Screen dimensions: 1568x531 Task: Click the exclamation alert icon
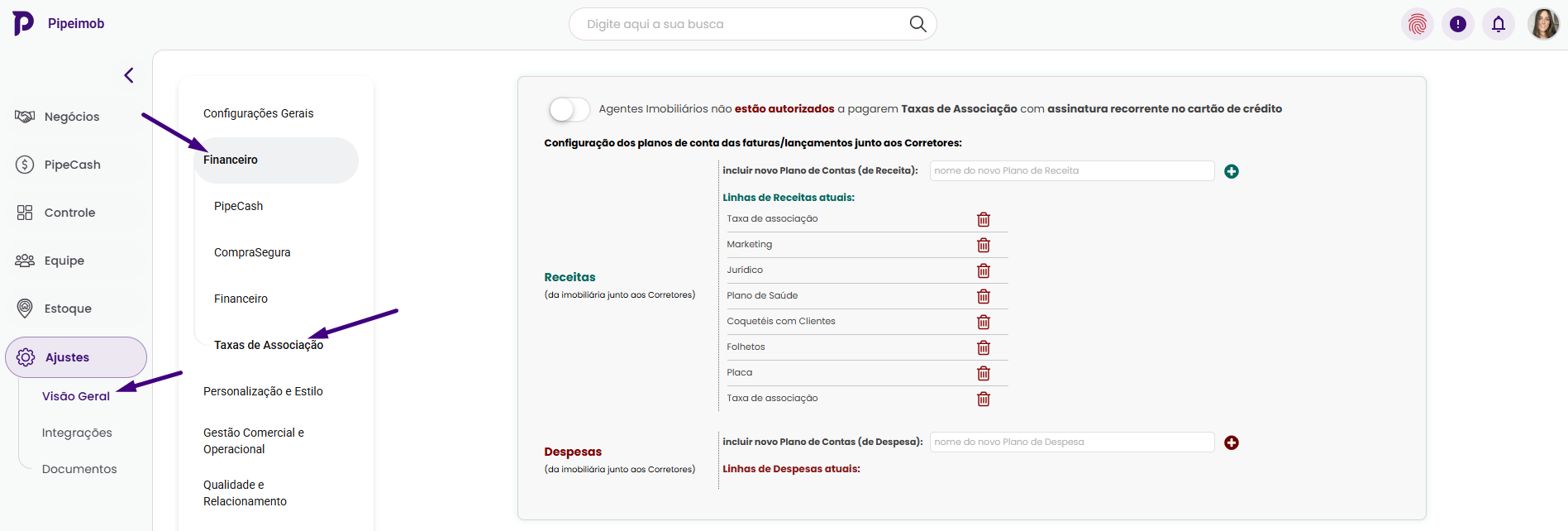[1458, 24]
